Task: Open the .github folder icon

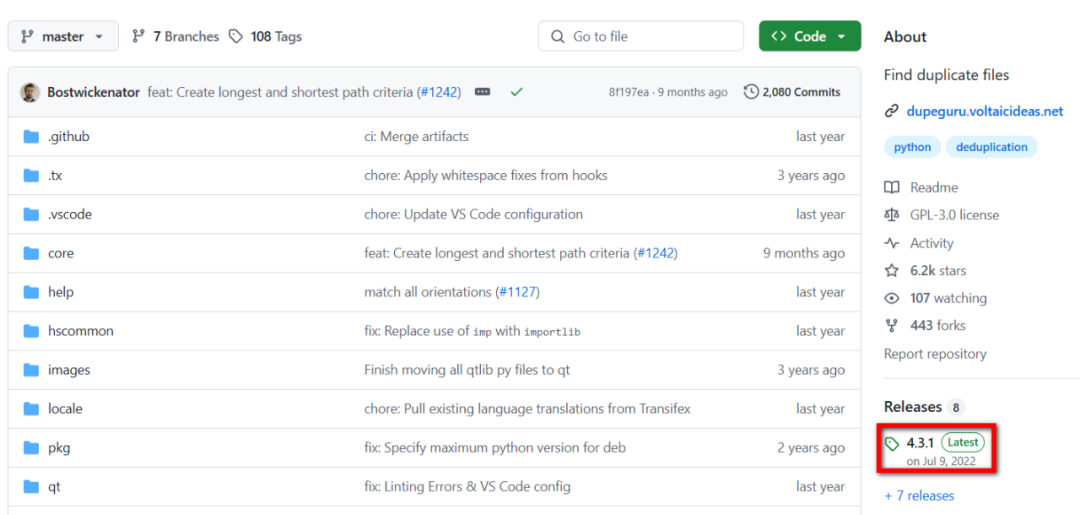Action: [x=31, y=136]
